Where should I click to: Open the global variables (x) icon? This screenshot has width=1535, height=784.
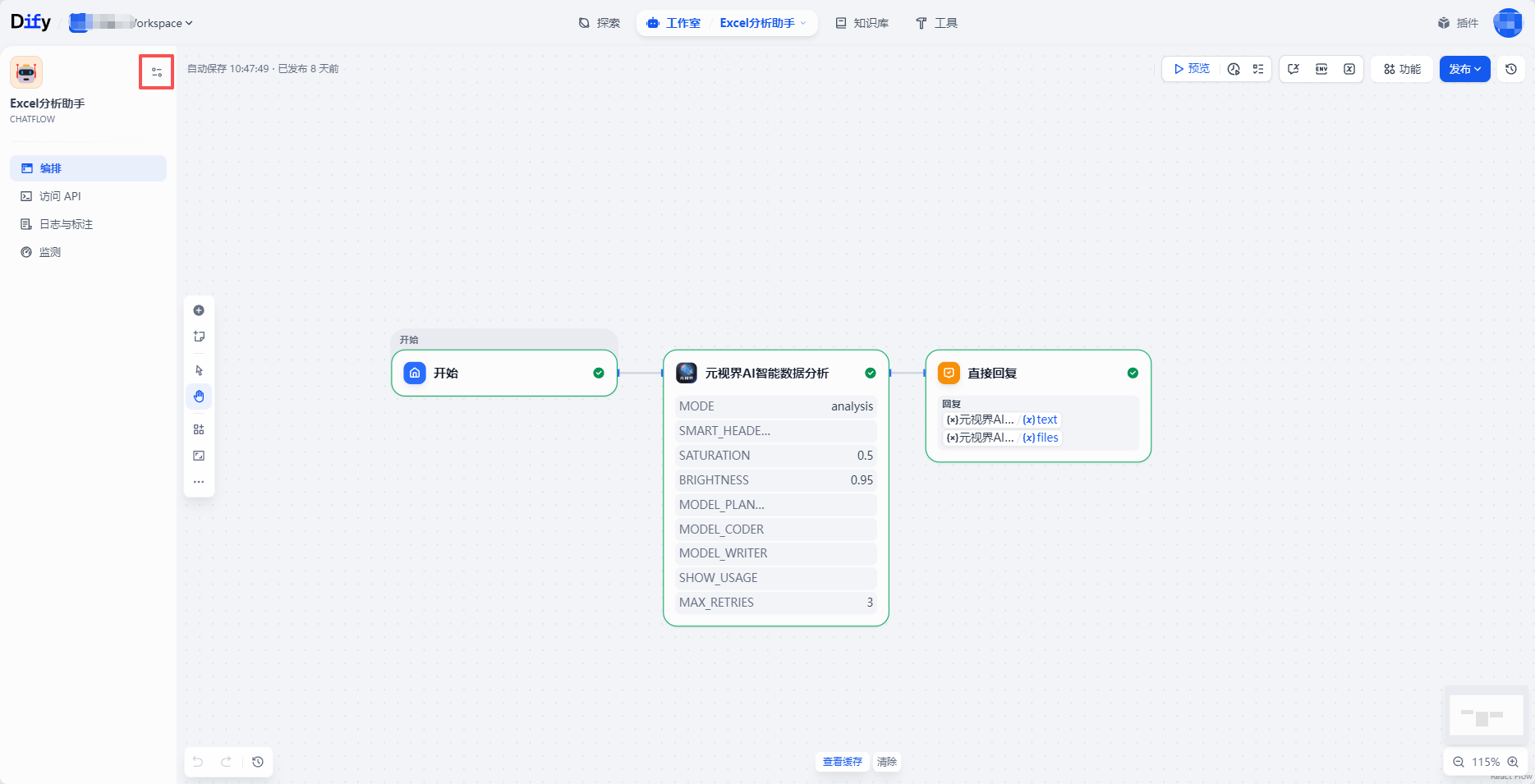tap(1349, 69)
